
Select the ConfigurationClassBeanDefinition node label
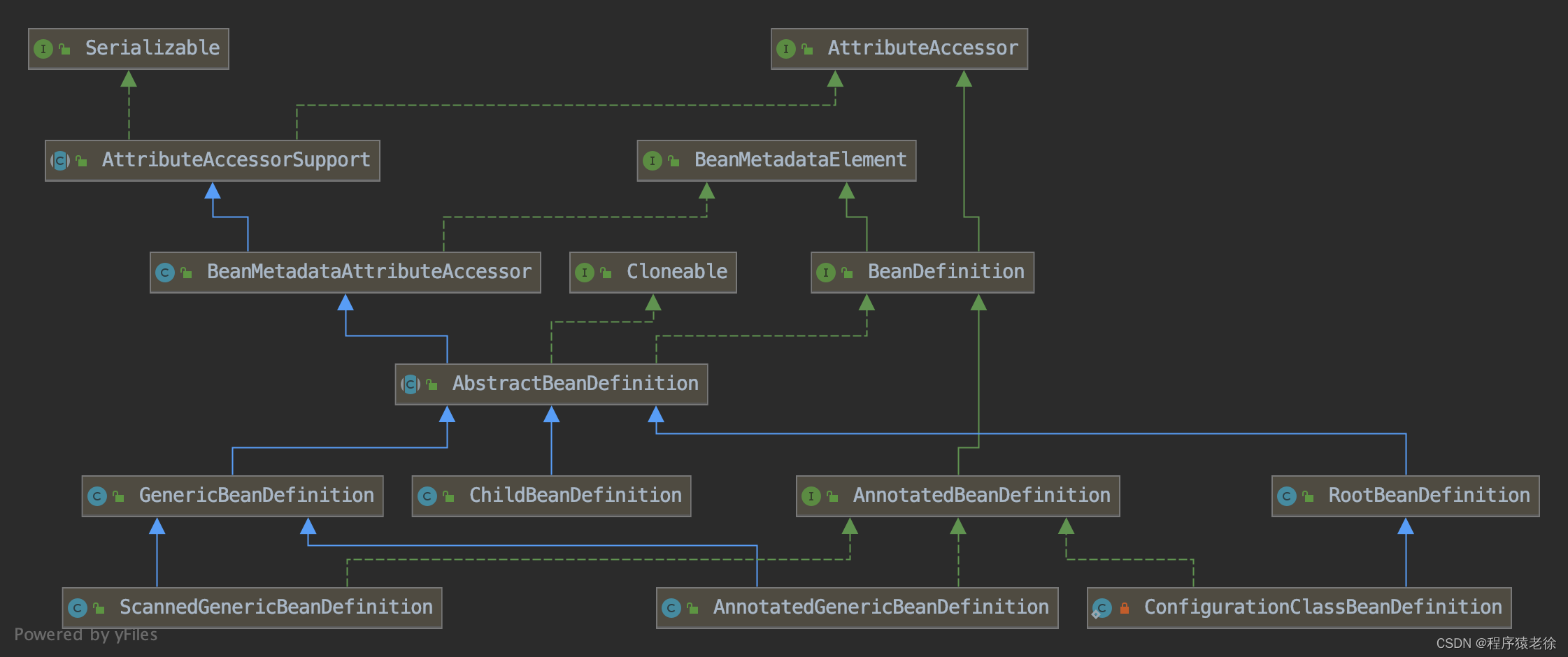[x=1323, y=607]
